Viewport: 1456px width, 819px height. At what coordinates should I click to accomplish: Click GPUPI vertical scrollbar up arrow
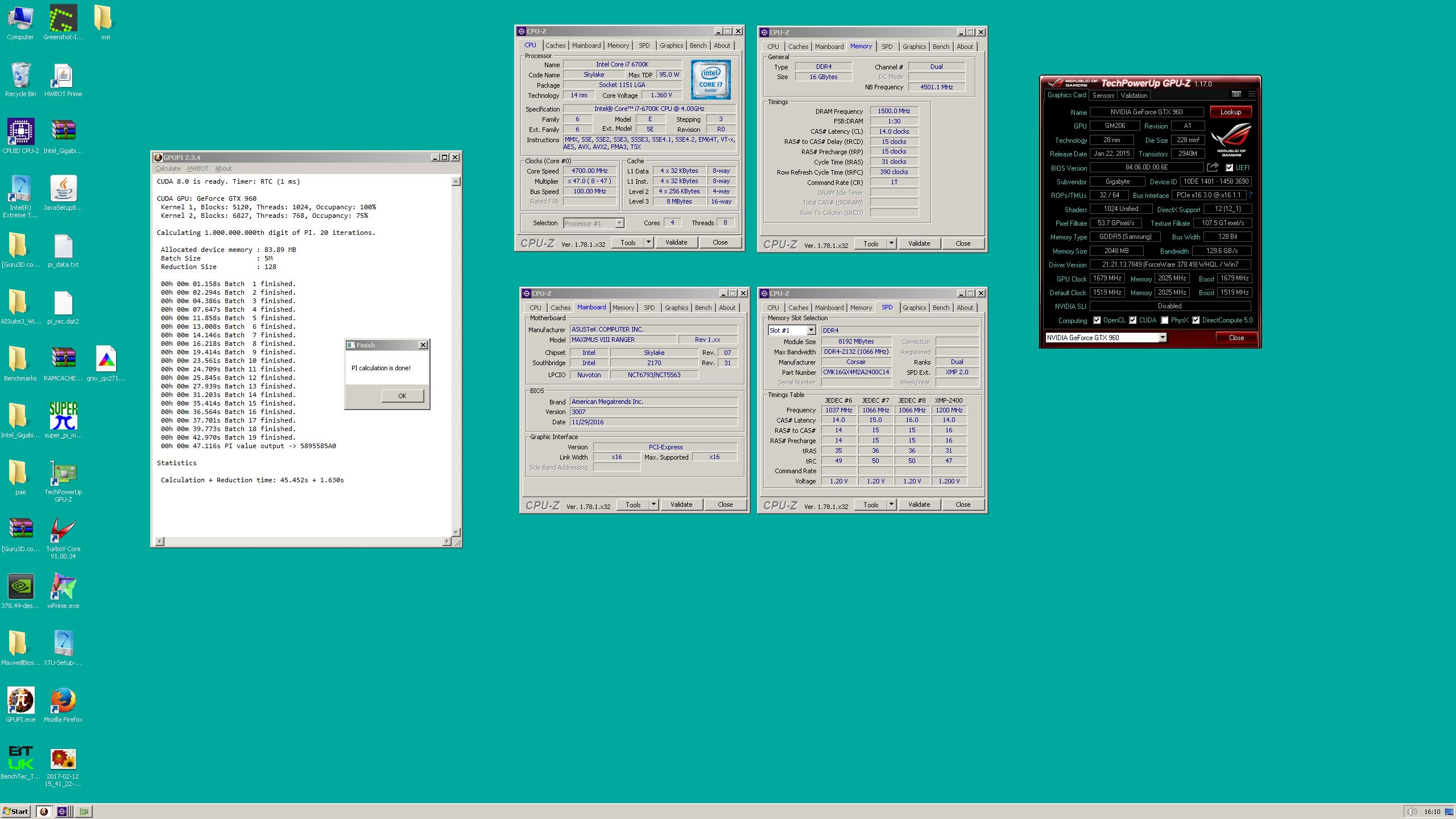click(x=456, y=181)
